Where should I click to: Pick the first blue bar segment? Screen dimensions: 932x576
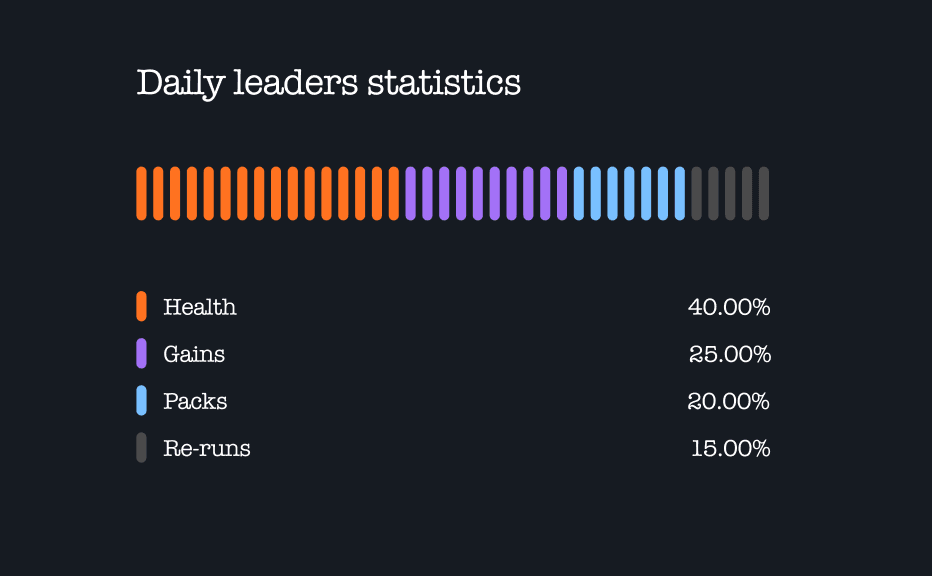click(x=579, y=193)
